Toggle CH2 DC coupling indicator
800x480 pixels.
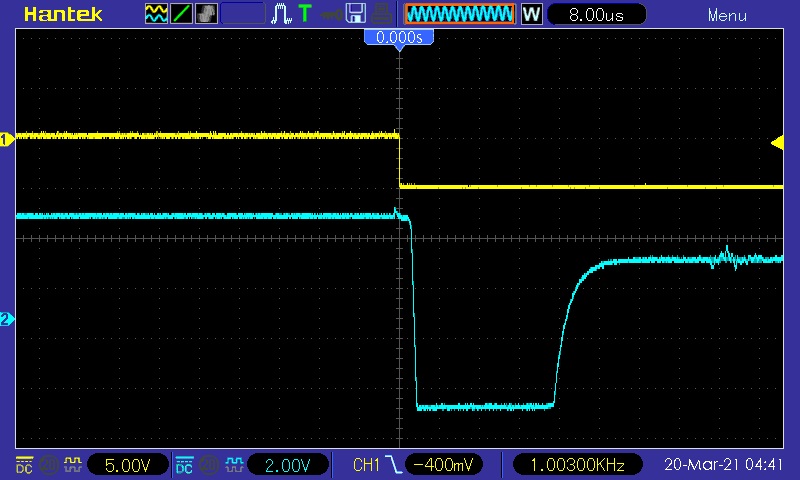click(x=184, y=465)
